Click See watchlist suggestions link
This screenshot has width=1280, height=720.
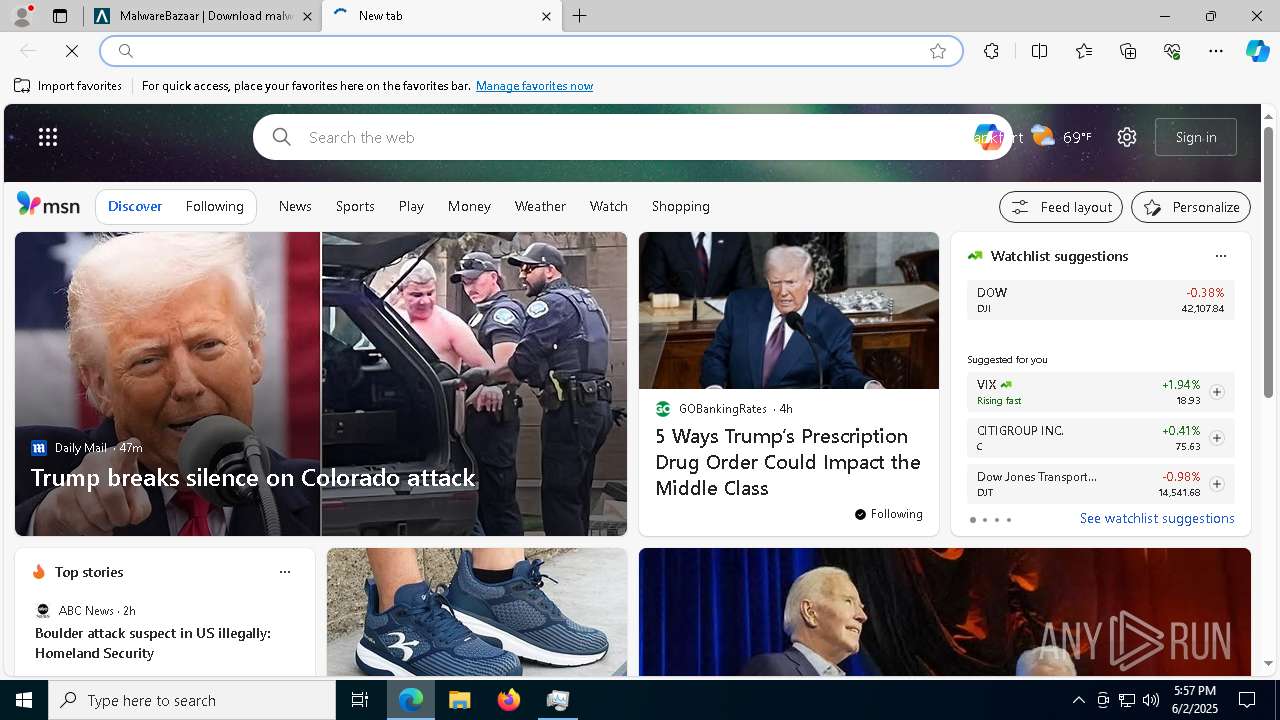1157,518
